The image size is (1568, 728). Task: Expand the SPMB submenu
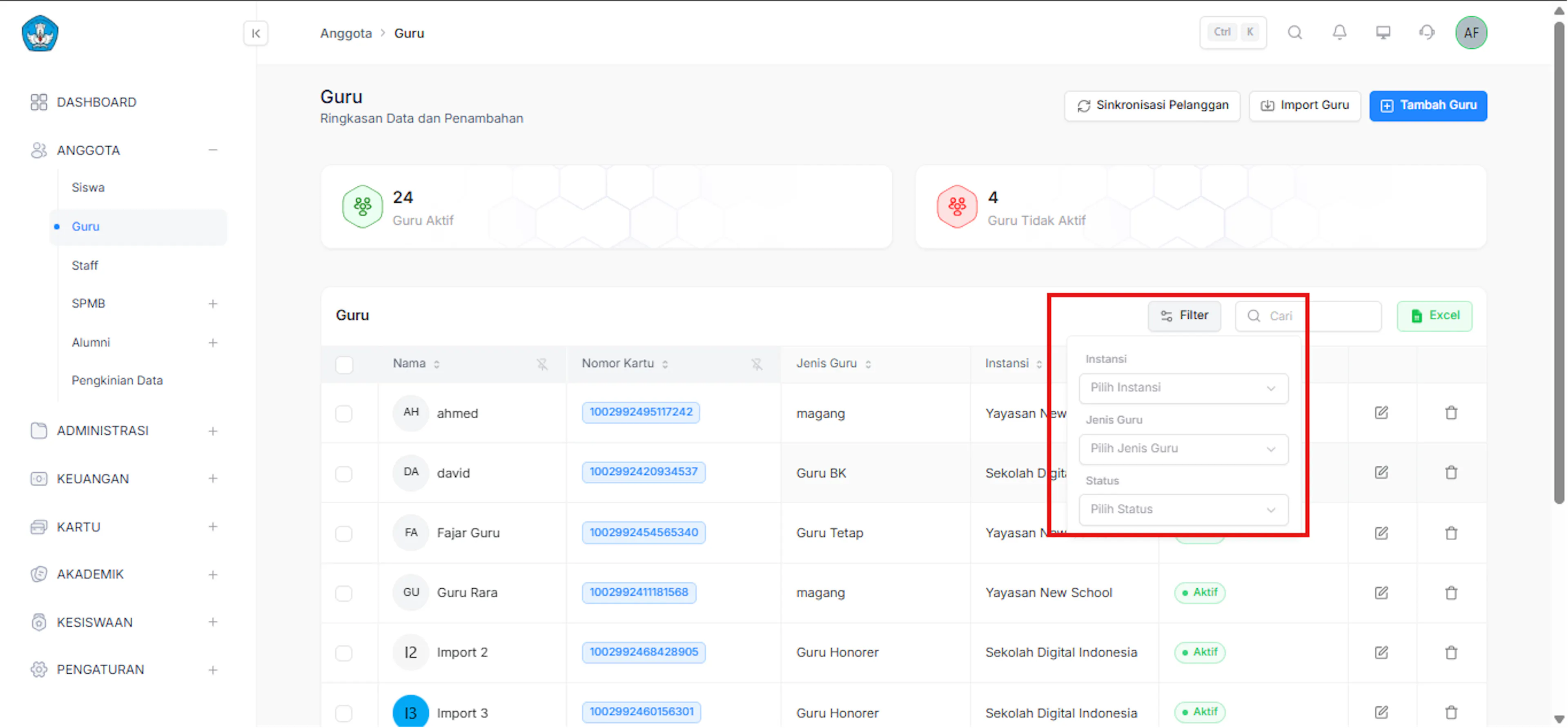(212, 304)
